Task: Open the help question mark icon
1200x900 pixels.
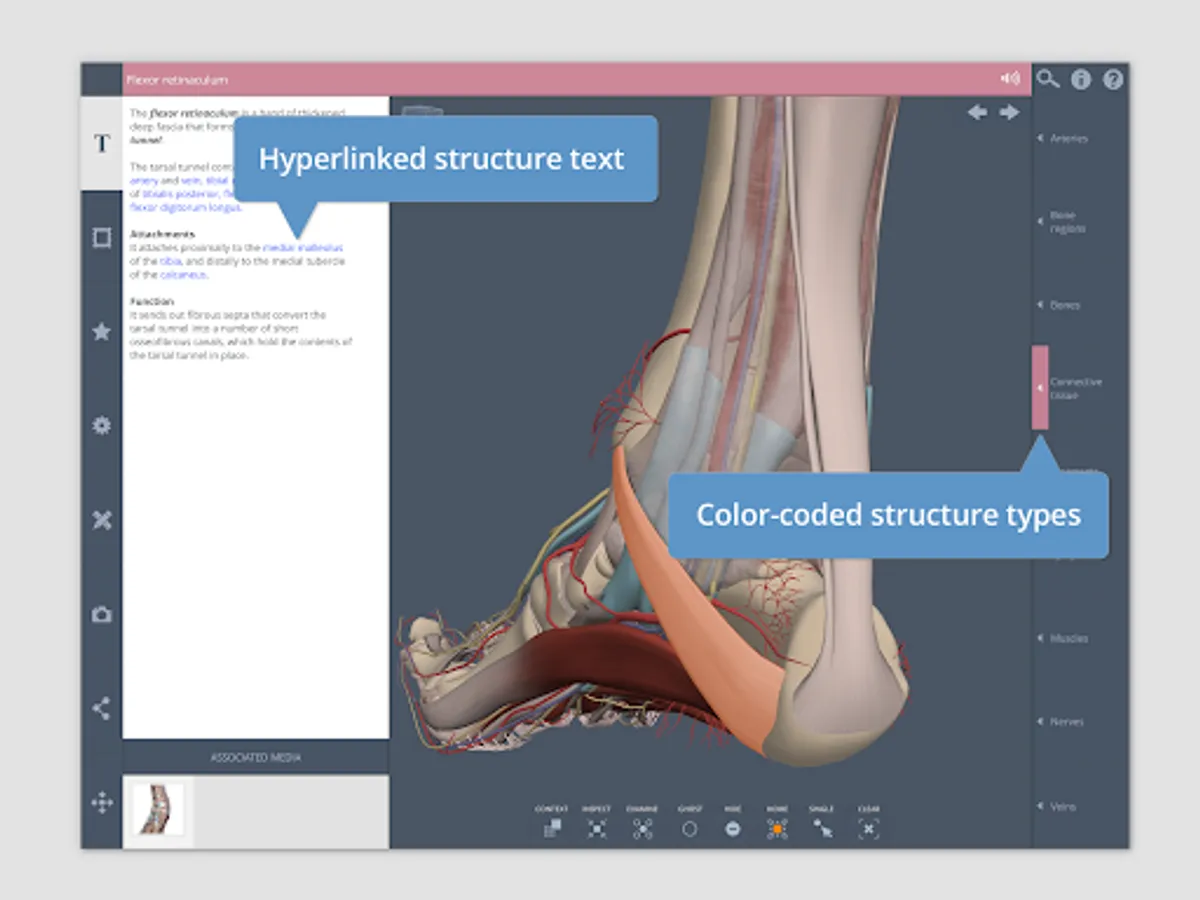Action: [x=1113, y=79]
